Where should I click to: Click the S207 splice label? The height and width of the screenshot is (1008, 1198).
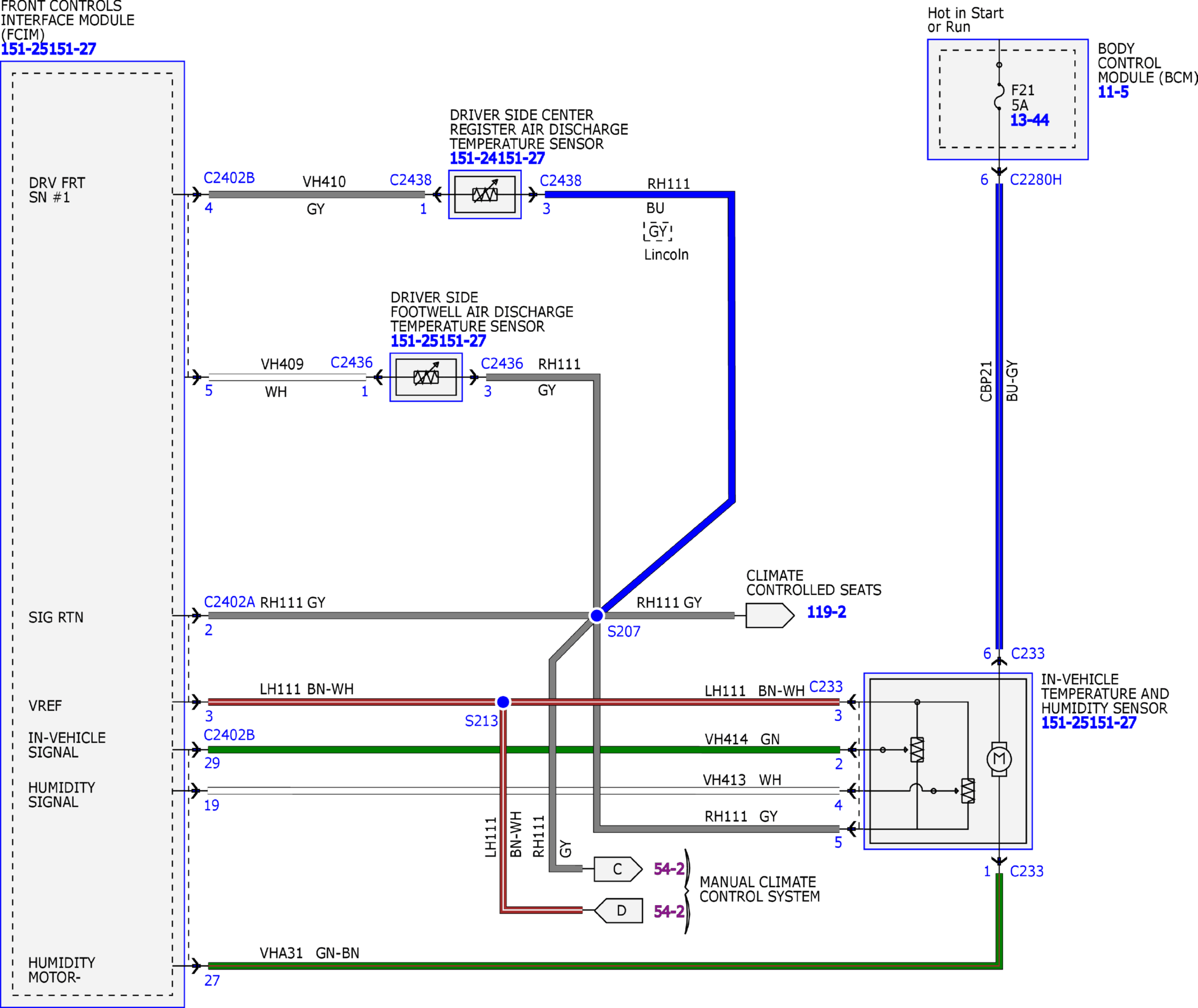[624, 632]
